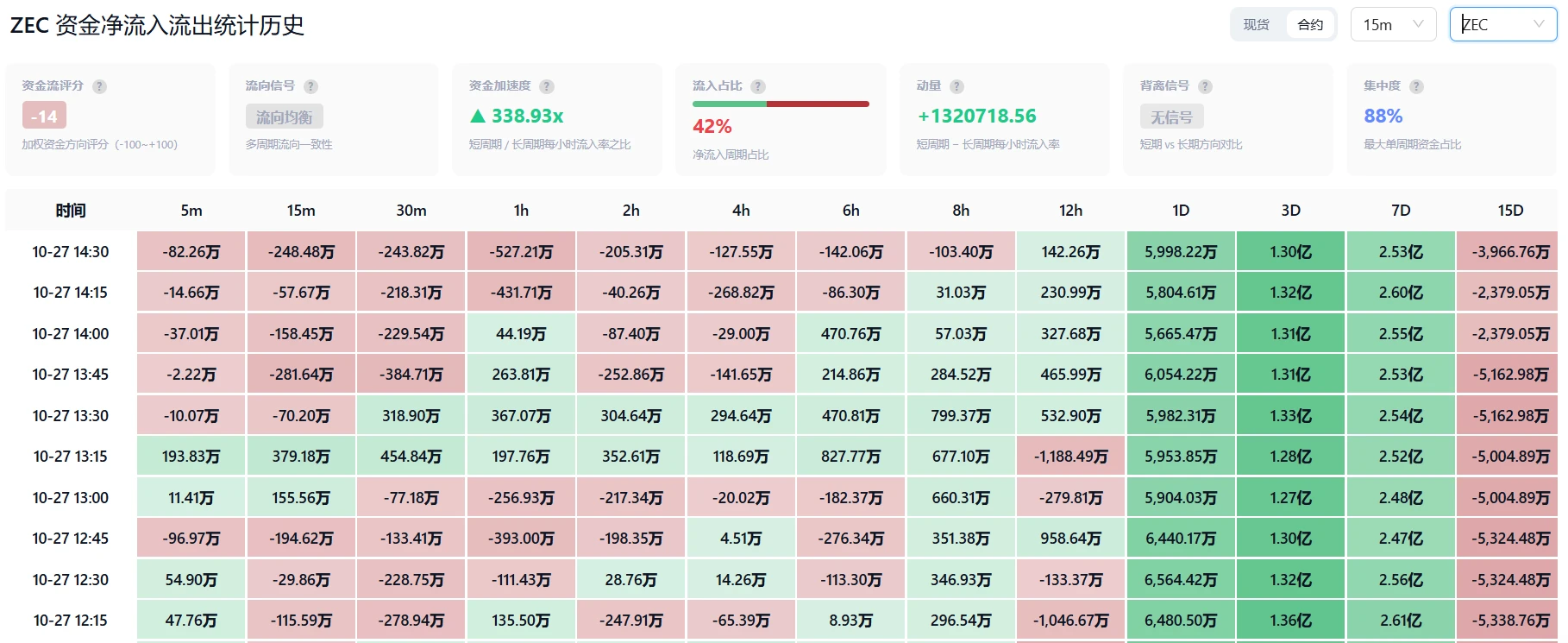The height and width of the screenshot is (643, 1568).
Task: Click the 193.83万 cell
Action: [191, 457]
